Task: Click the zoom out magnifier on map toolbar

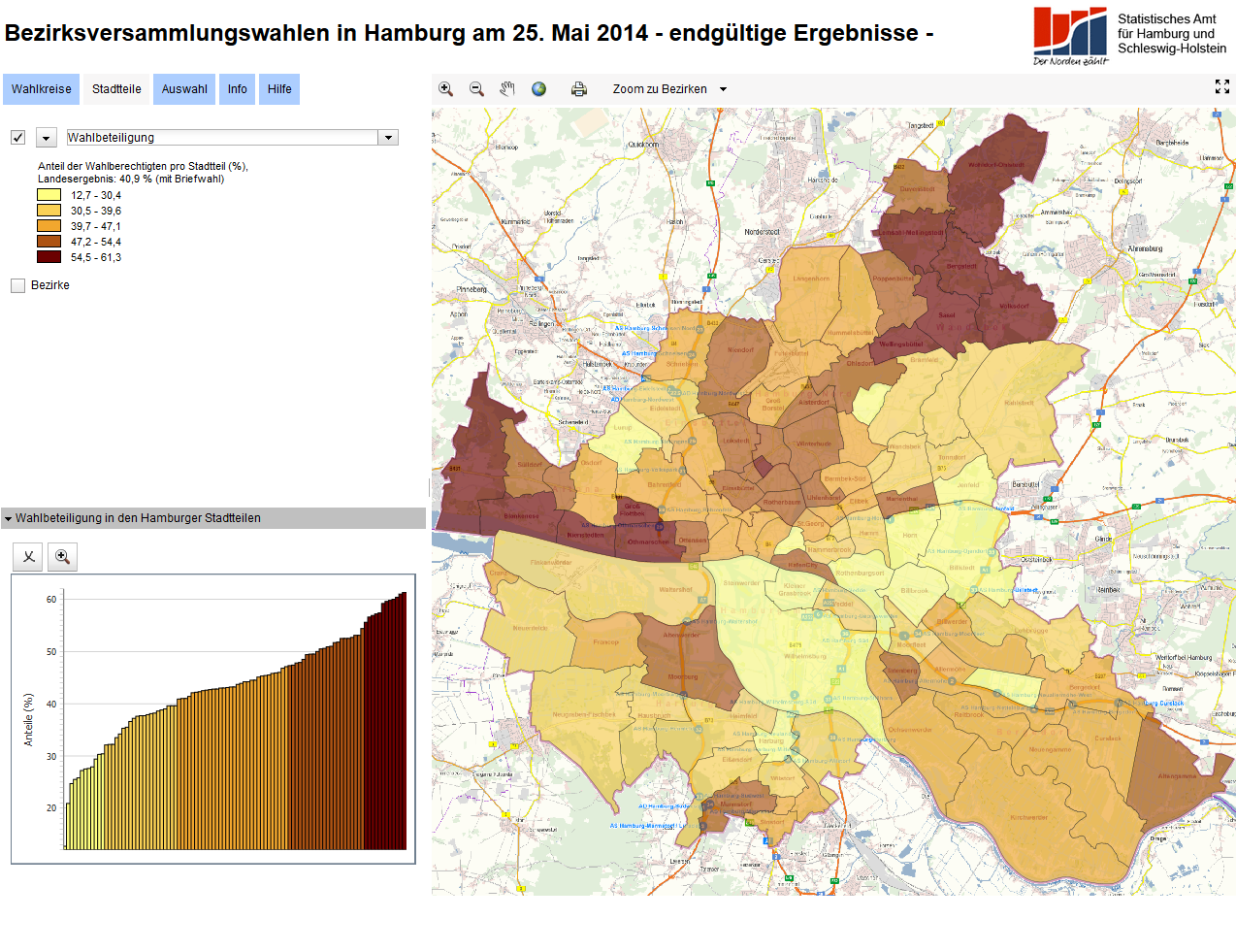Action: pos(476,89)
